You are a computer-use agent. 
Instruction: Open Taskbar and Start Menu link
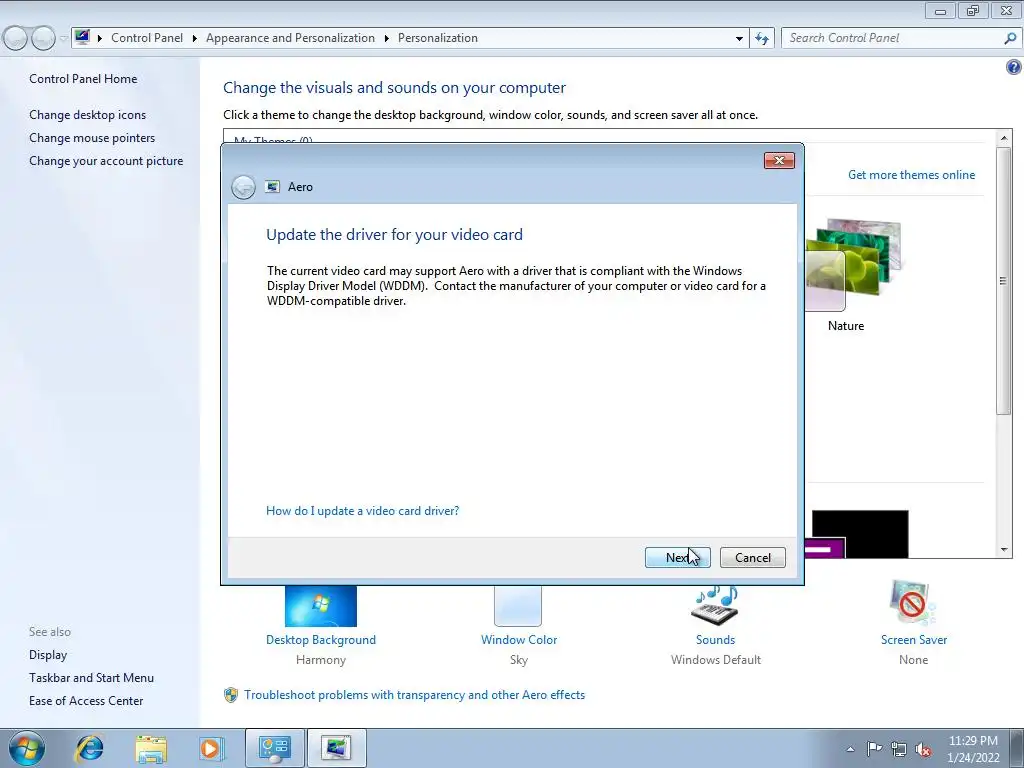[91, 678]
